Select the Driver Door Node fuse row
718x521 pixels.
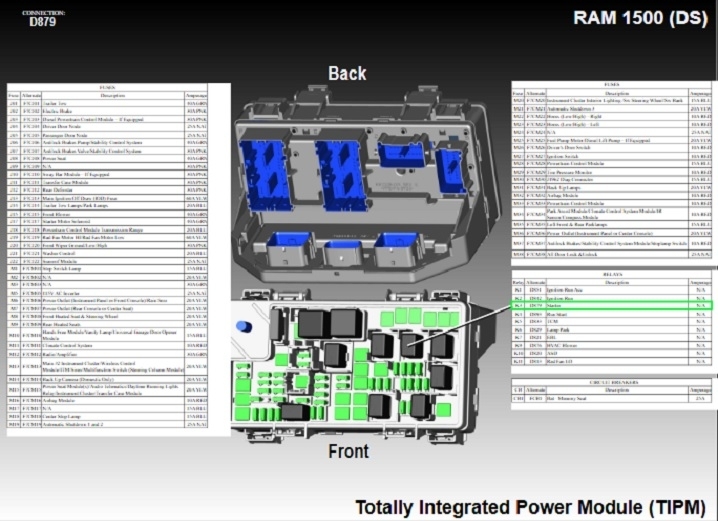point(107,127)
